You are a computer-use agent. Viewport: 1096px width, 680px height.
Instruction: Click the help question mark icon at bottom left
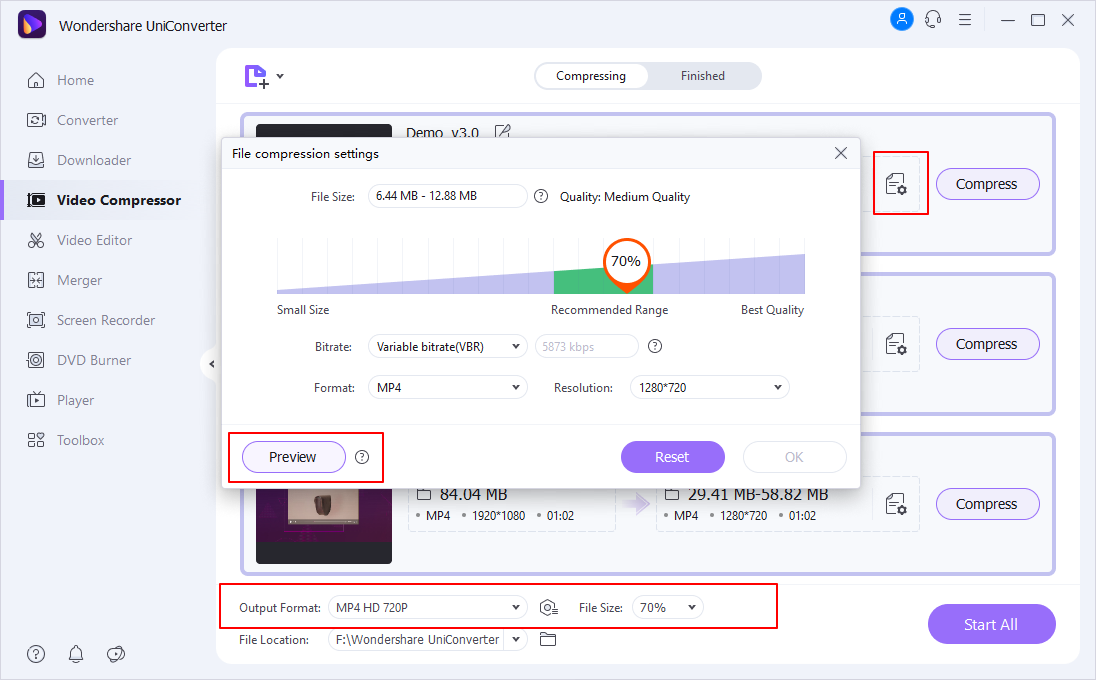36,654
